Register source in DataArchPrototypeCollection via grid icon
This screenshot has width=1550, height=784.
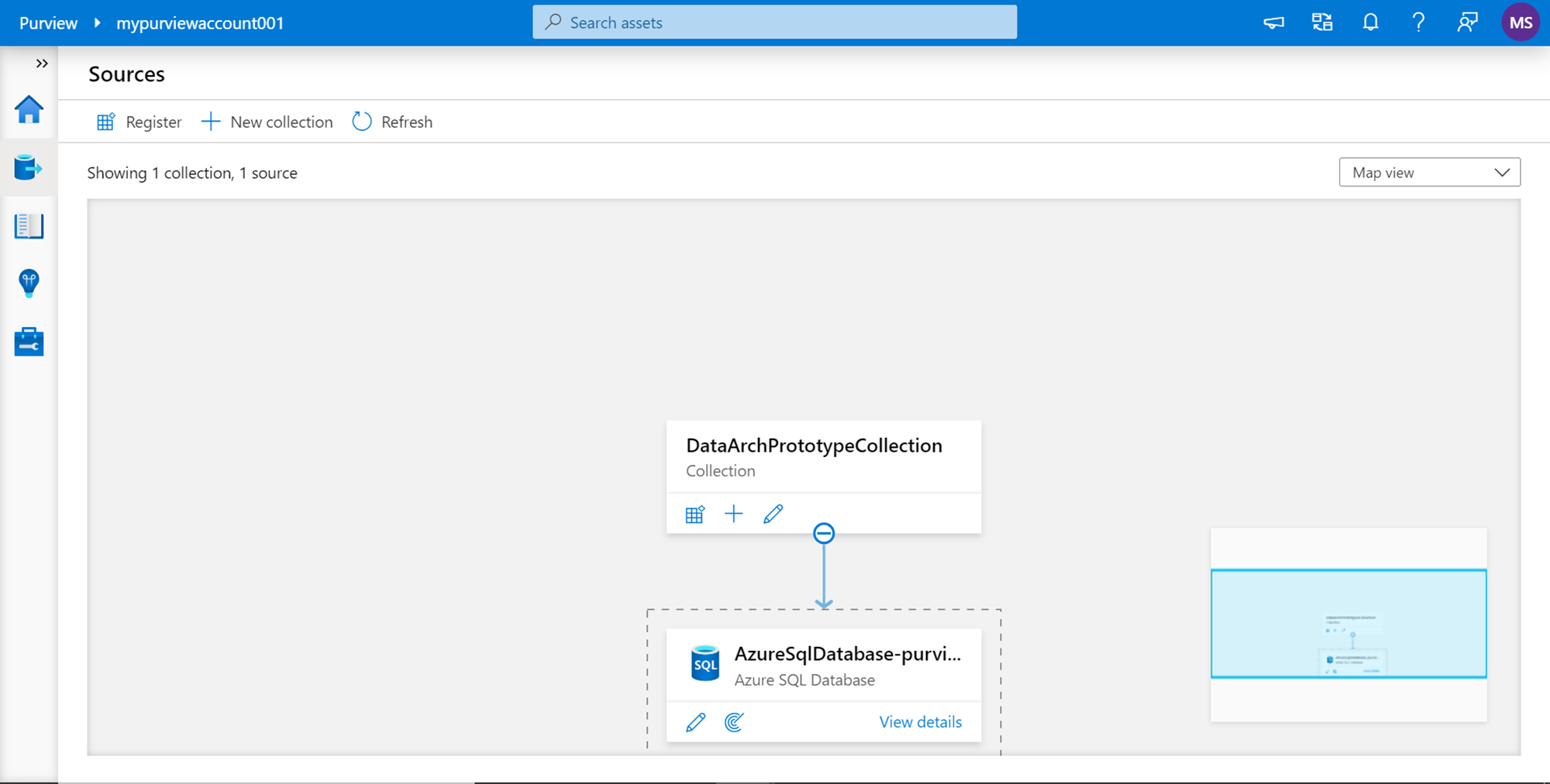click(x=694, y=514)
